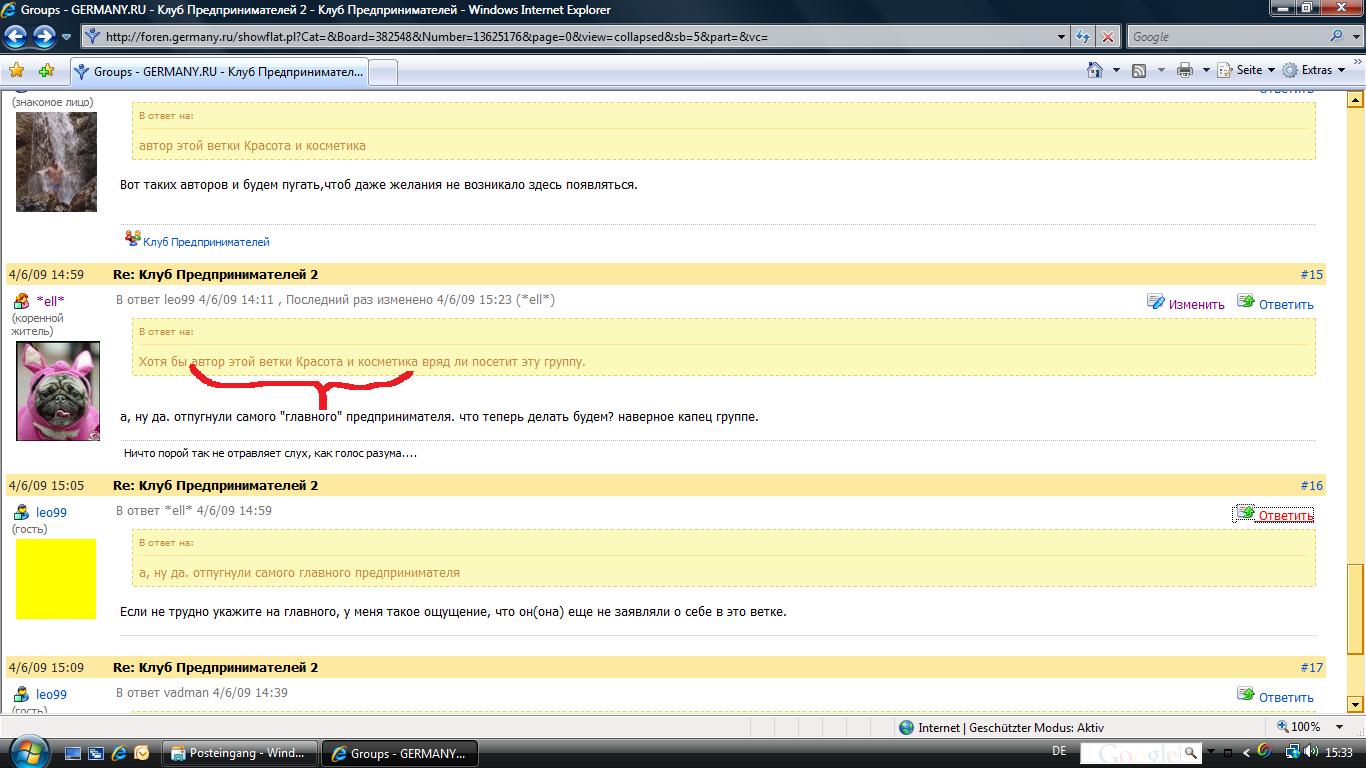Open Favorites Center via the star icon
This screenshot has width=1366, height=768.
click(16, 71)
